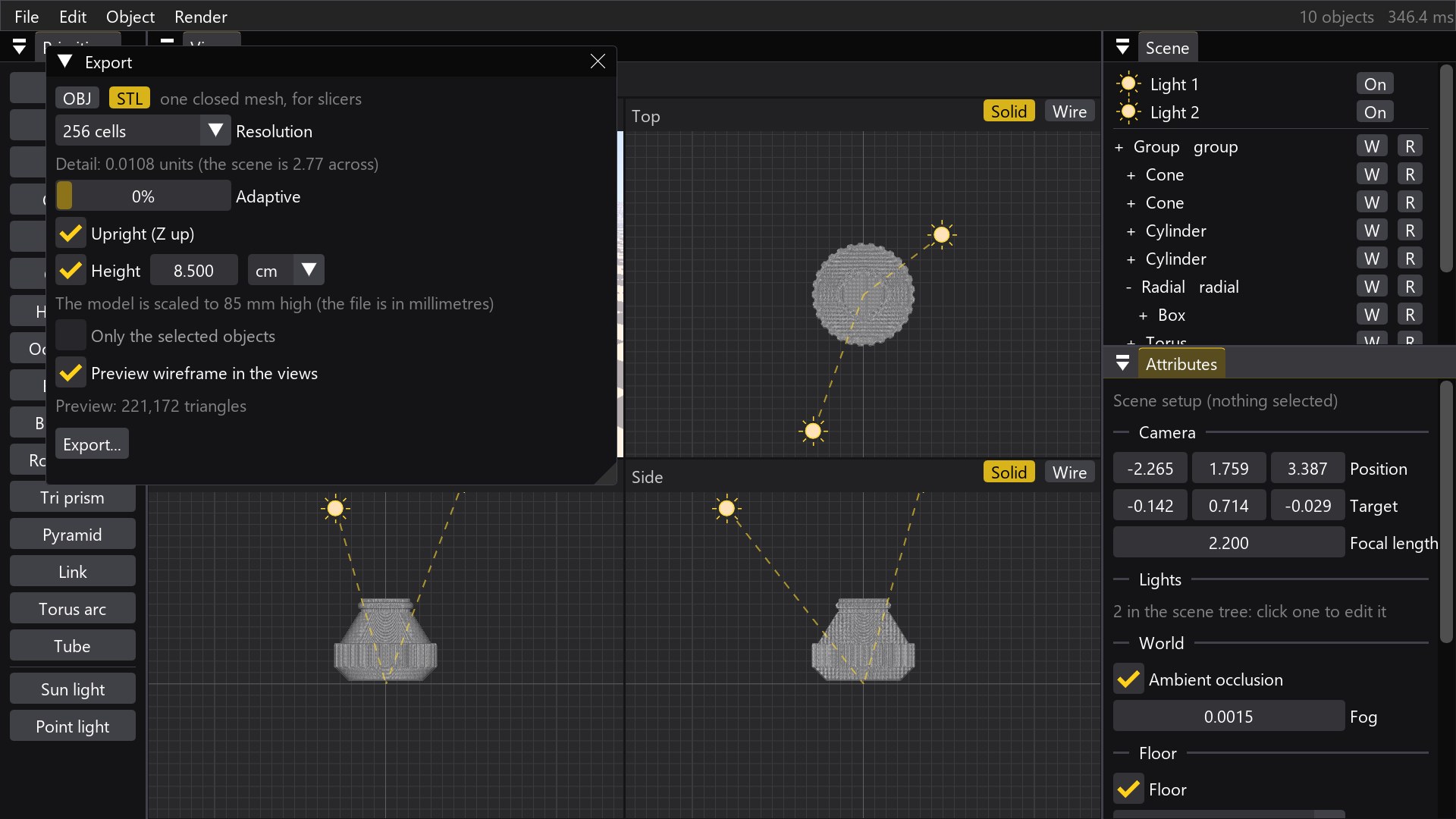
Task: Turn off Light 1 with On toggle
Action: point(1375,84)
